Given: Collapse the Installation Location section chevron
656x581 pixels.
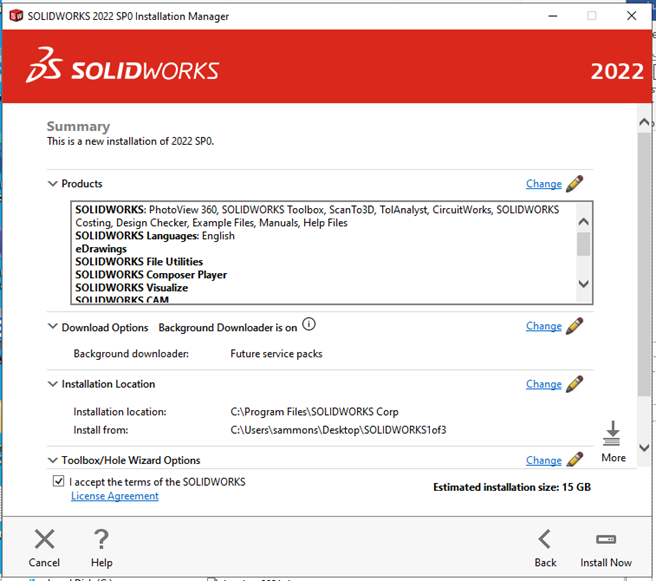Looking at the screenshot, I should (x=53, y=384).
